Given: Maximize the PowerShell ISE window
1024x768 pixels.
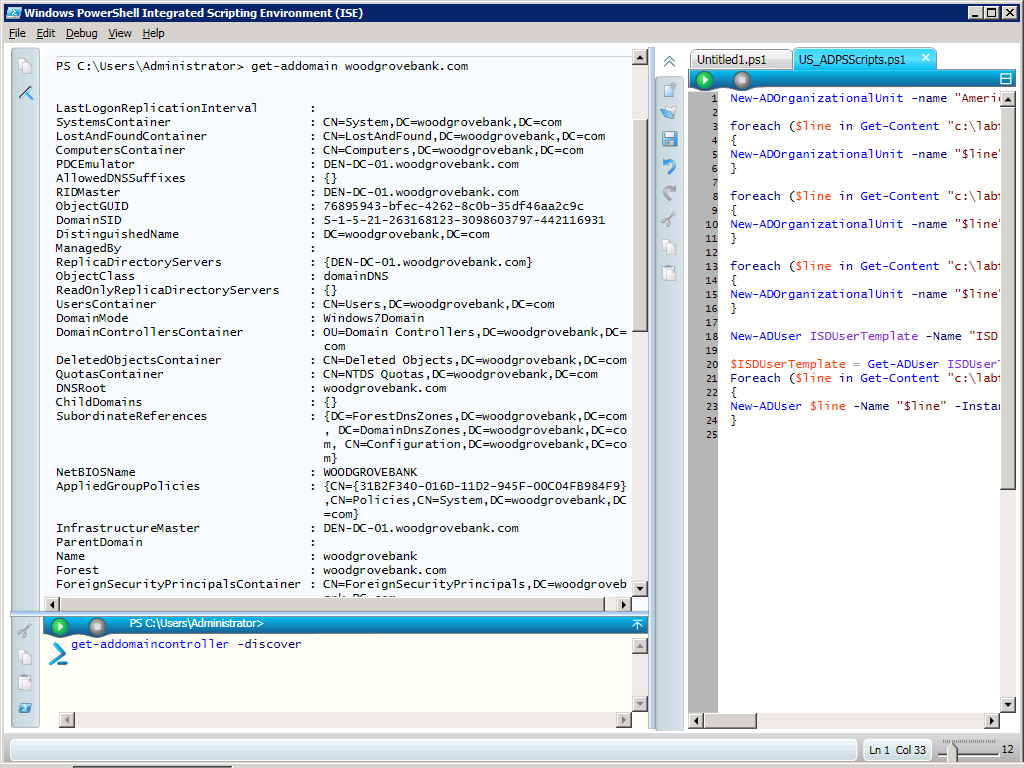Looking at the screenshot, I should (991, 12).
